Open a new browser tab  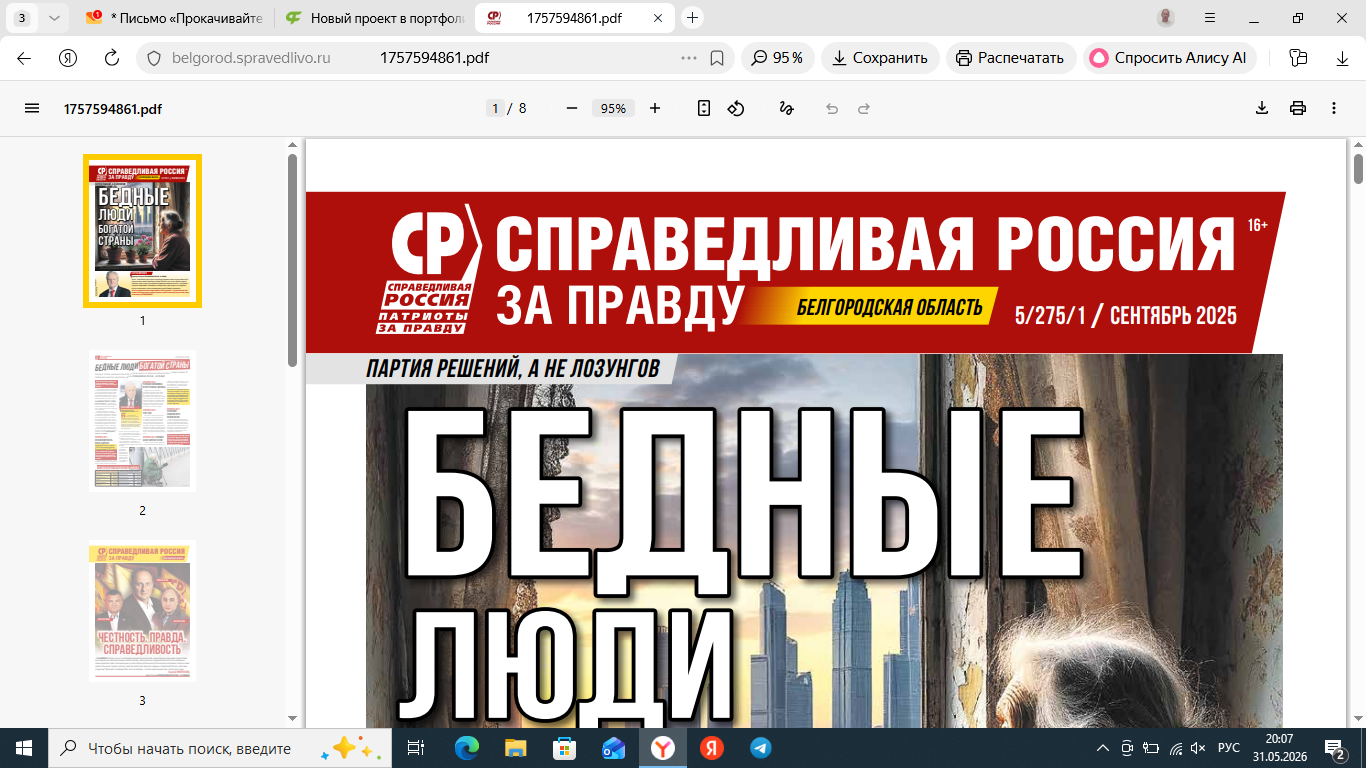click(692, 18)
